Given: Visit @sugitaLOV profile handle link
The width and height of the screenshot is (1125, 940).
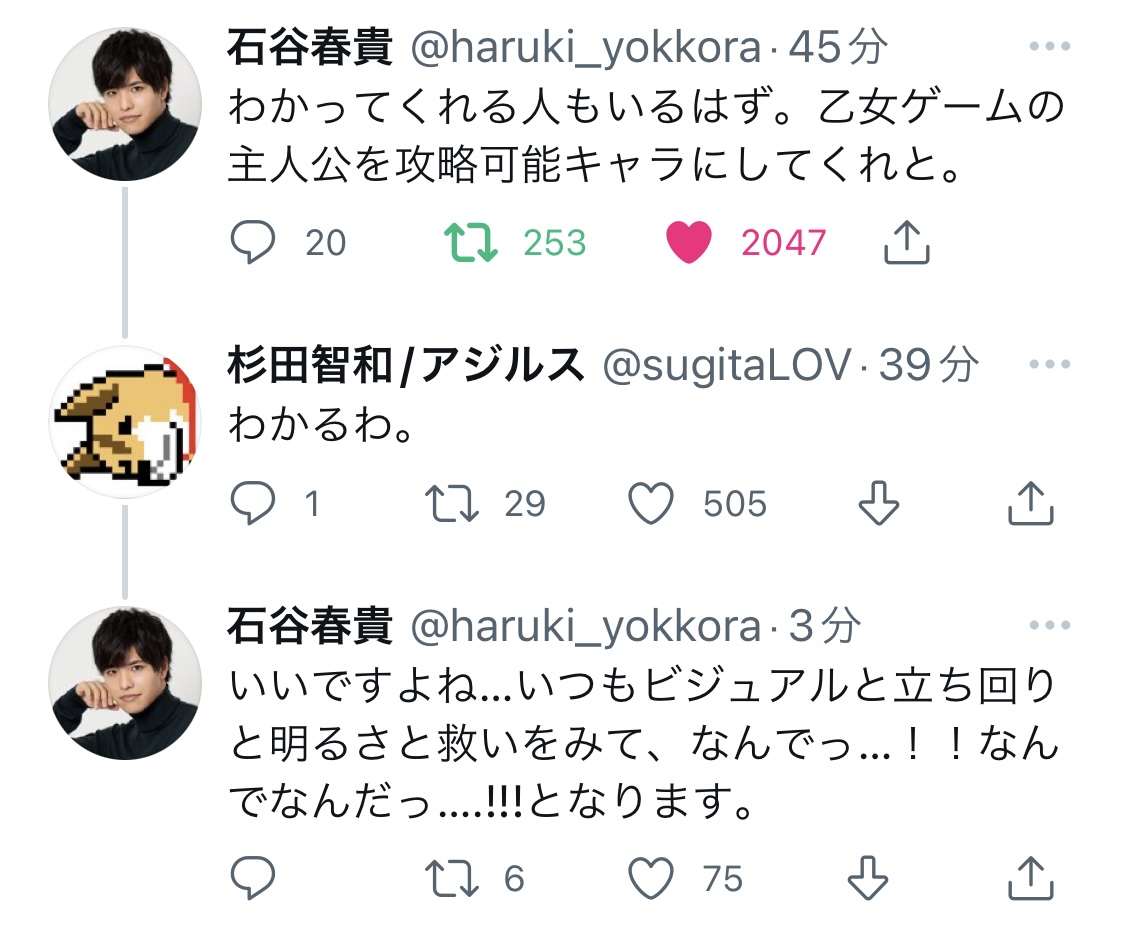Looking at the screenshot, I should pos(727,367).
